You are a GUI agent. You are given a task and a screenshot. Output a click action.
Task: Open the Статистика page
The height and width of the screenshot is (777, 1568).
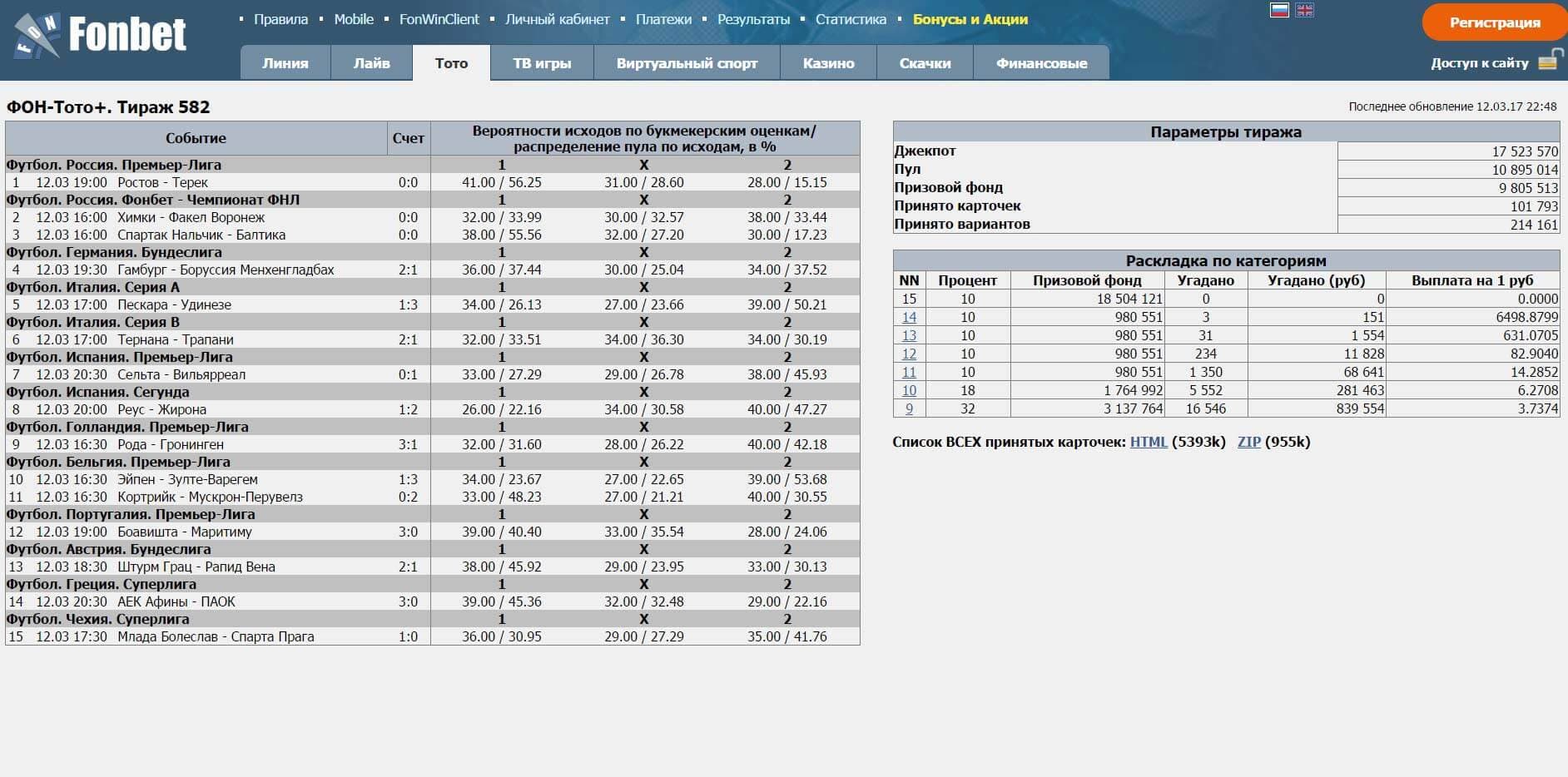(851, 19)
